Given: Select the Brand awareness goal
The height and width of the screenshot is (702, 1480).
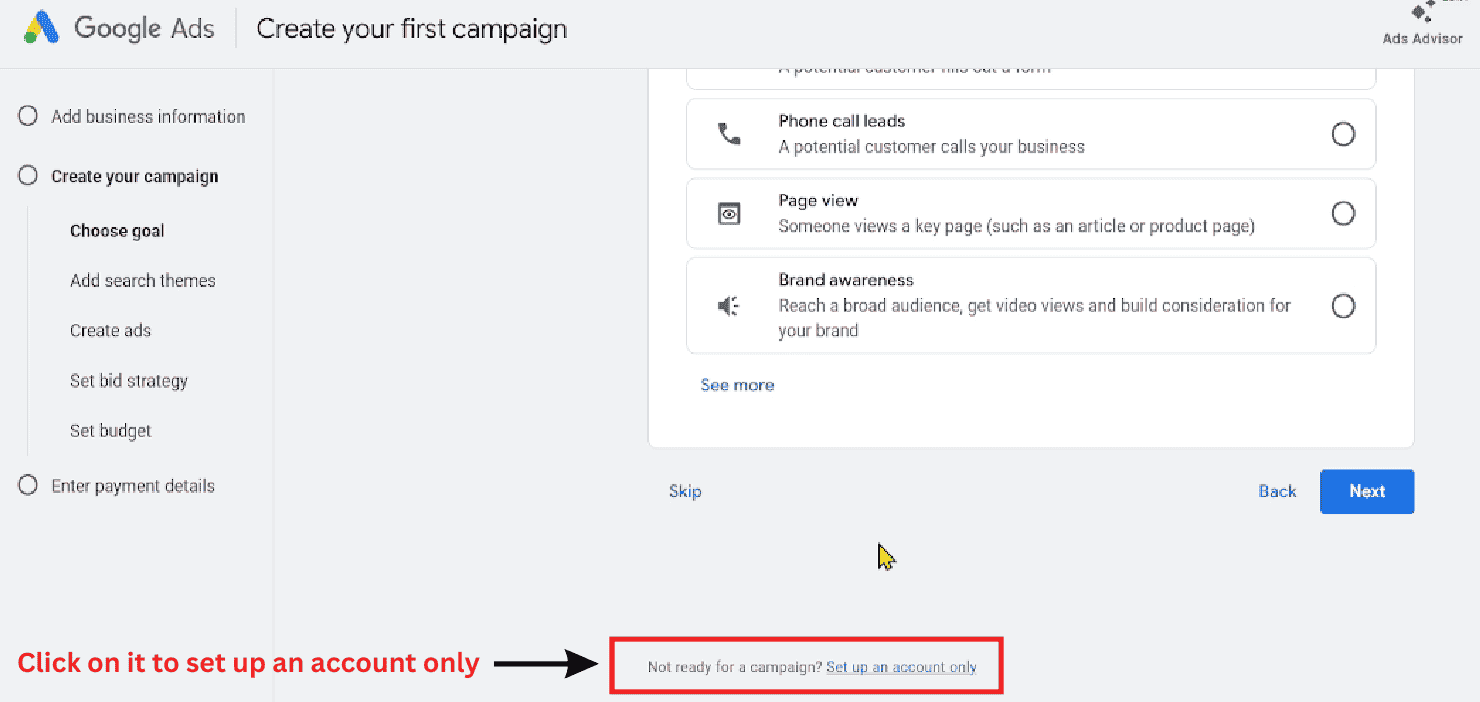Looking at the screenshot, I should click(x=1343, y=305).
